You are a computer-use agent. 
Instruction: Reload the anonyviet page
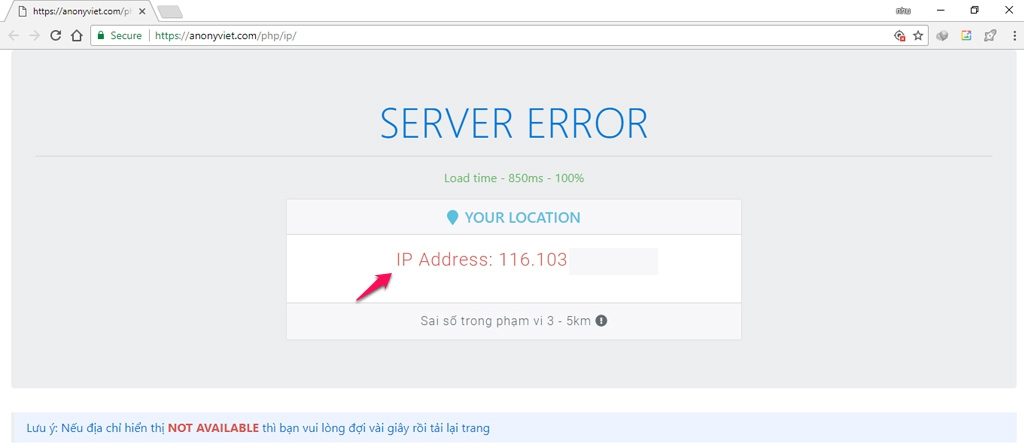[x=56, y=36]
